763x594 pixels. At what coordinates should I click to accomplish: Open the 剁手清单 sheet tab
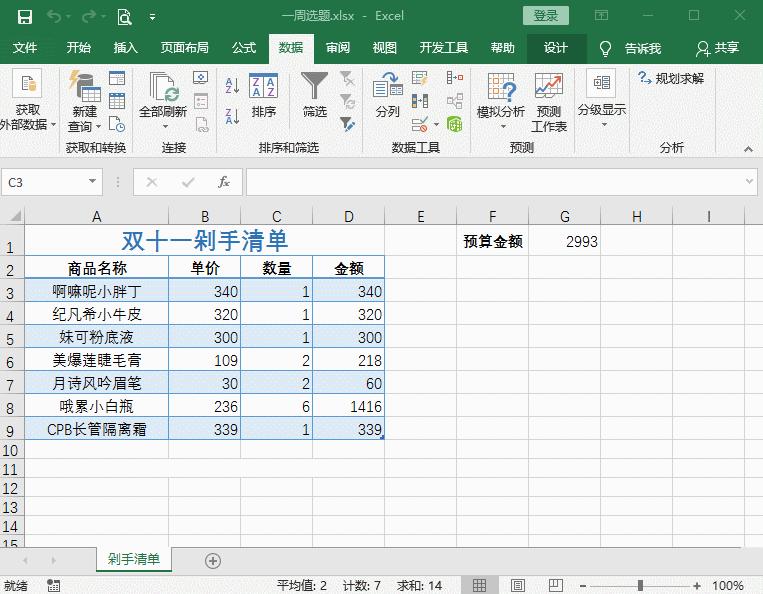point(134,559)
